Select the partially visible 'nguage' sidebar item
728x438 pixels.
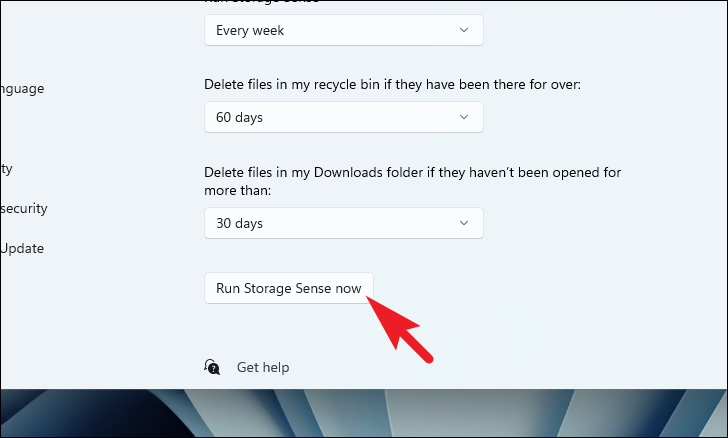click(22, 89)
